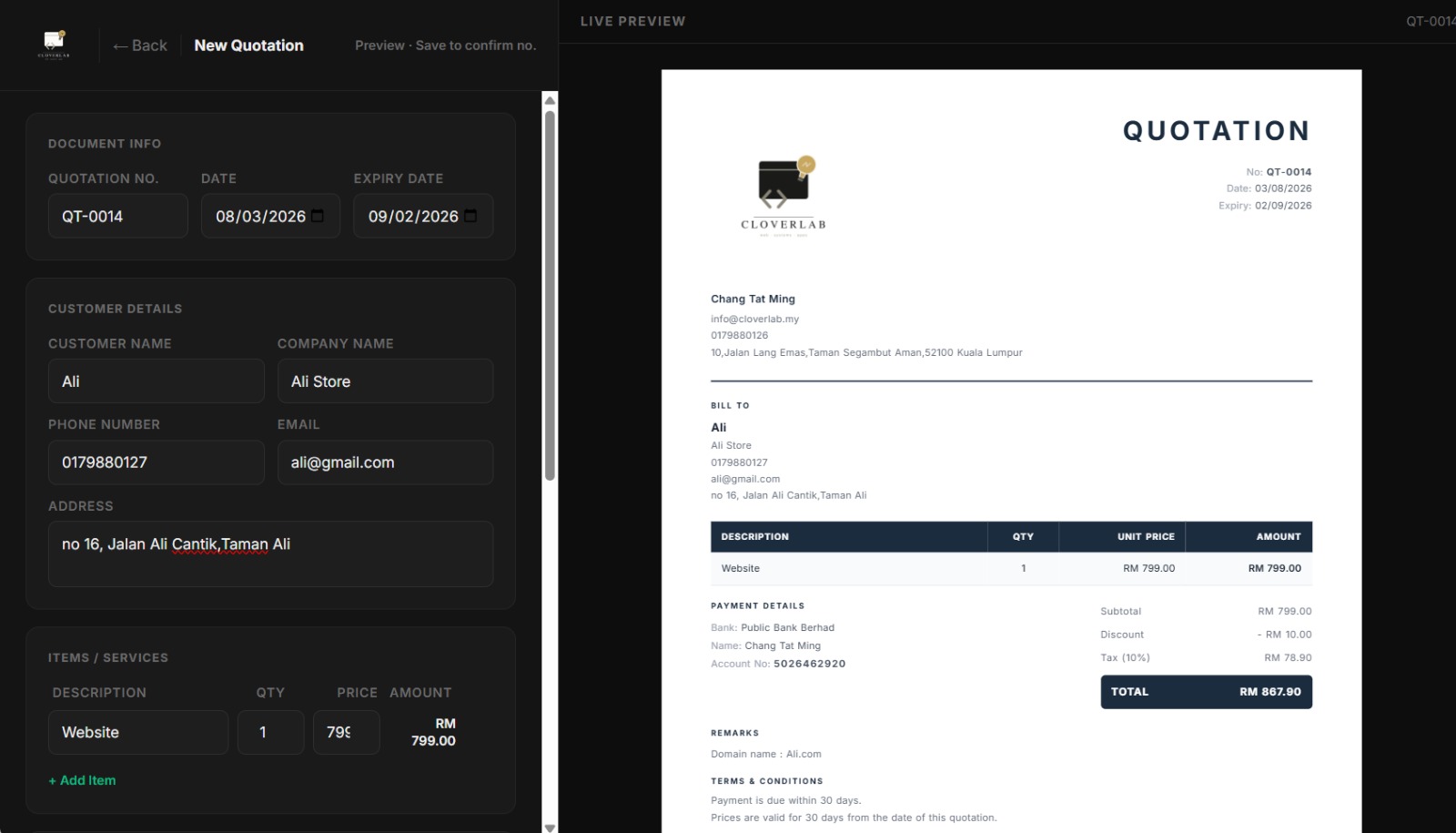This screenshot has width=1456, height=833.
Task: Click the scrollbar down arrow
Action: (x=550, y=827)
